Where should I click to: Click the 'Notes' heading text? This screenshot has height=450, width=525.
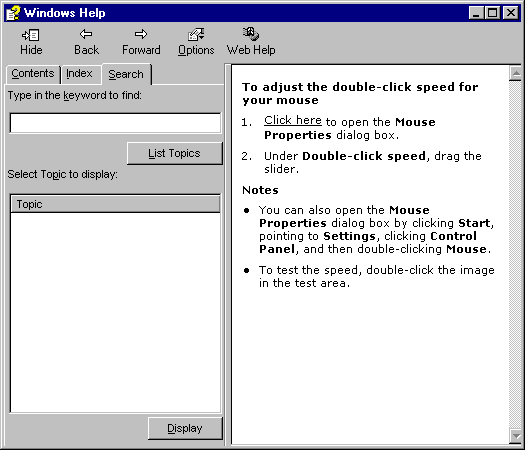260,190
